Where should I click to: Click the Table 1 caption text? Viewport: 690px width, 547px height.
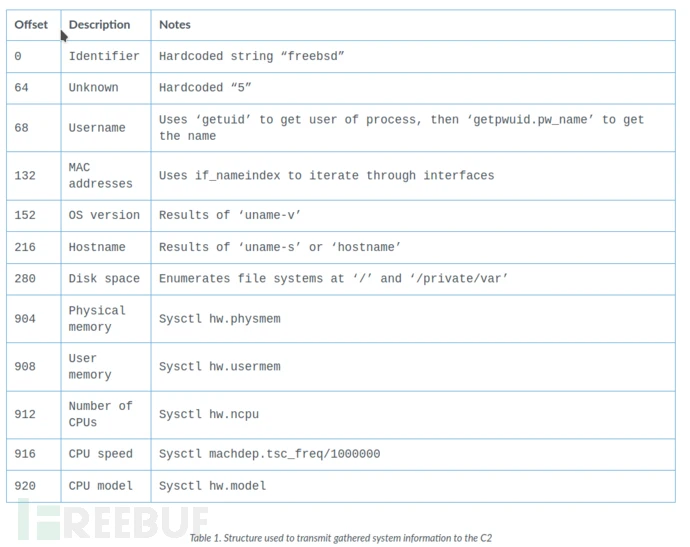(x=341, y=538)
